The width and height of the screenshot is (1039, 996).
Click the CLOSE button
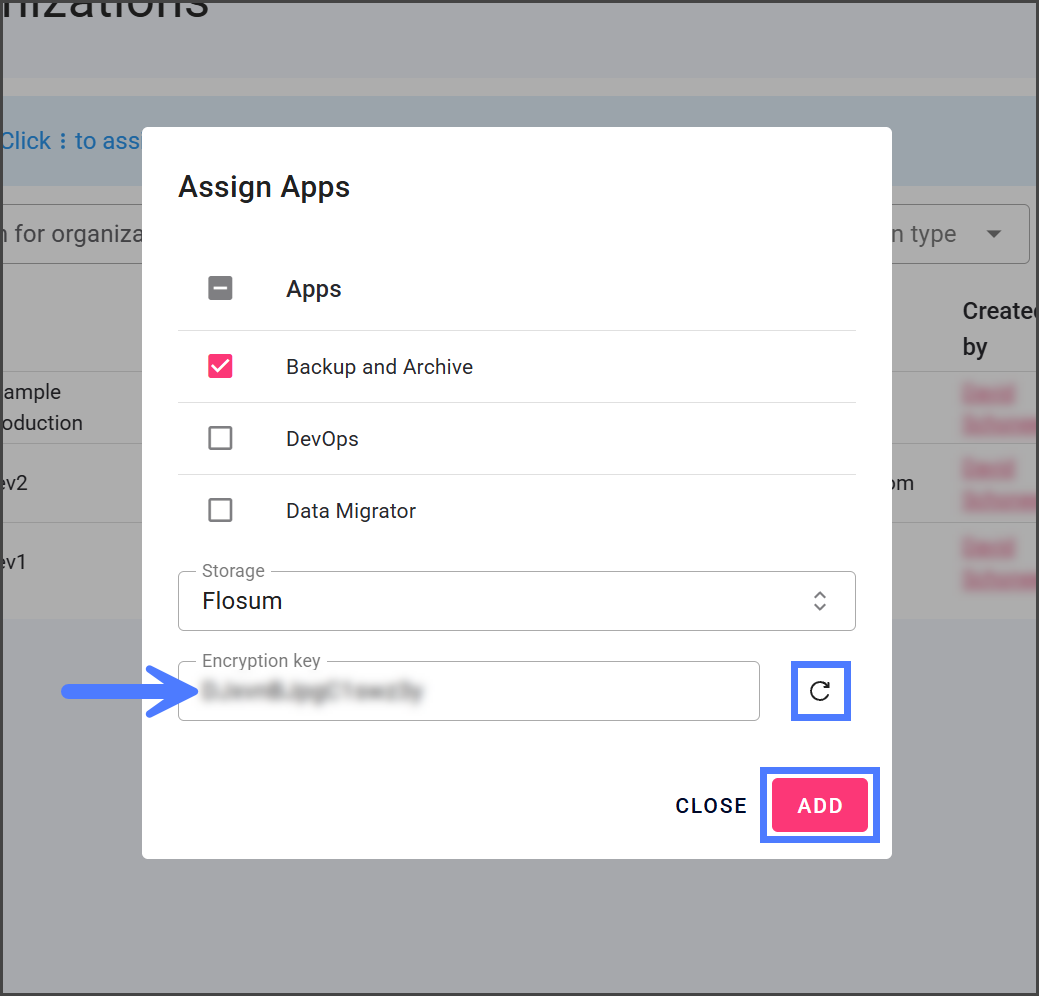point(711,806)
